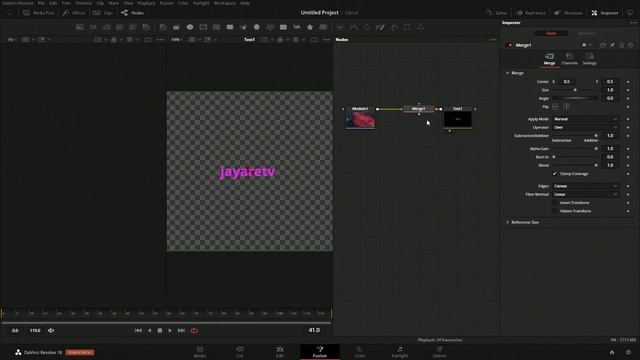This screenshot has width=640, height=360.
Task: Open the Fusion menu
Action: pyautogui.click(x=166, y=3)
